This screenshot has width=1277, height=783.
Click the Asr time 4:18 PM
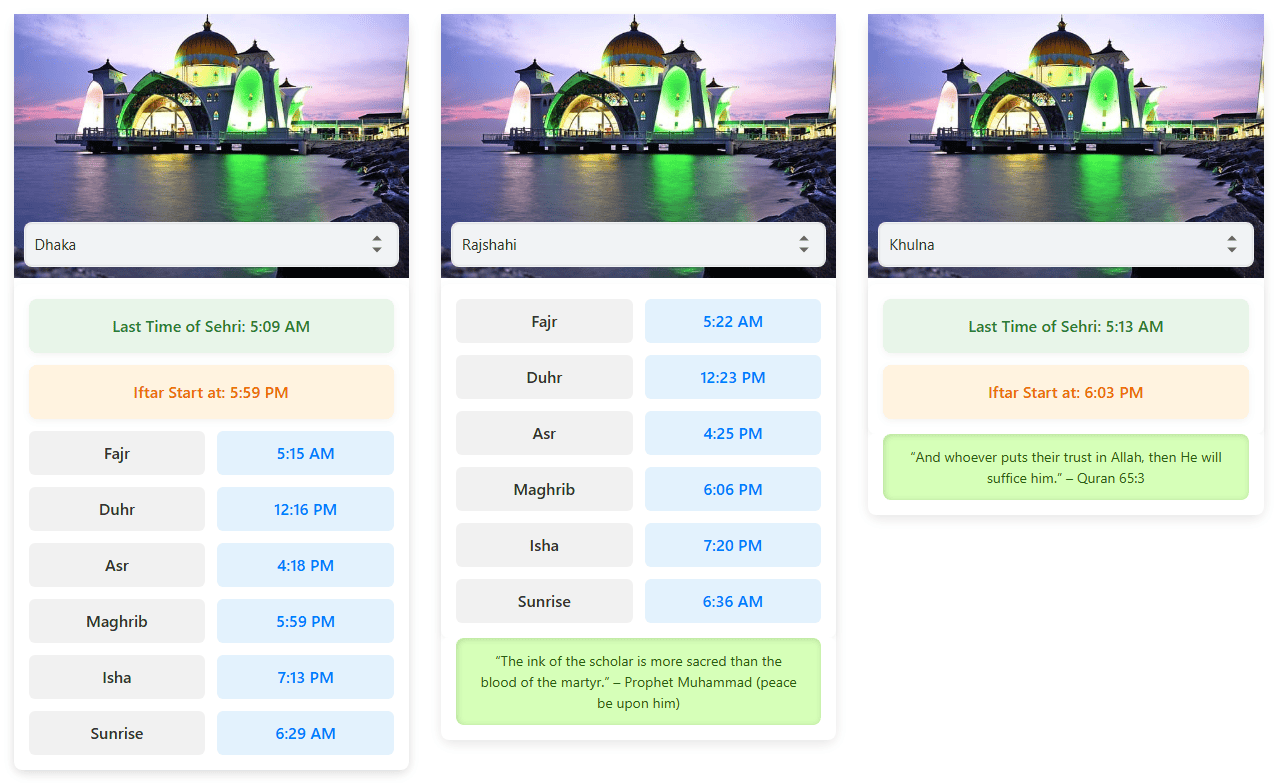[305, 565]
